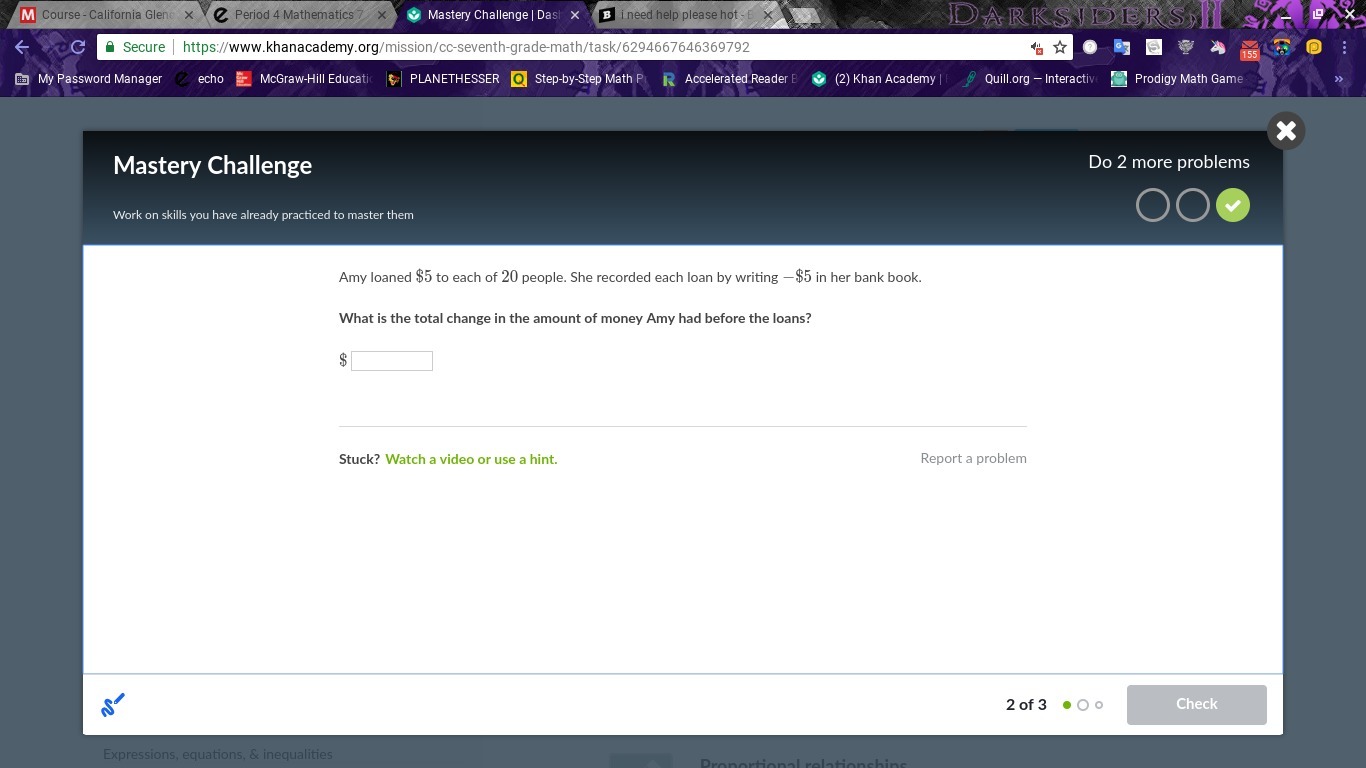The height and width of the screenshot is (768, 1366).
Task: Click the grey Check button
Action: click(1197, 705)
